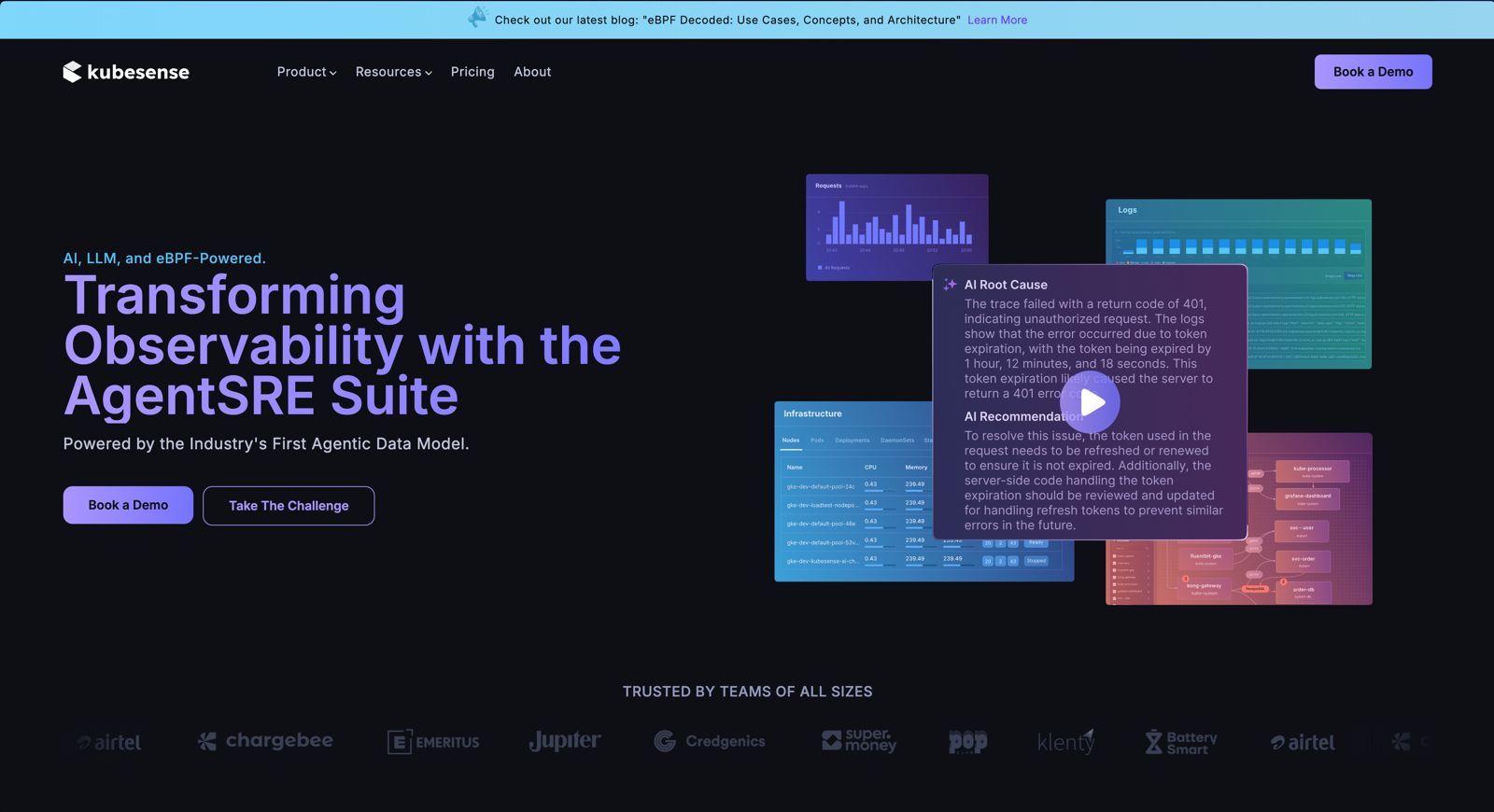Select the Pods tab in Infrastructure panel
The height and width of the screenshot is (812, 1494).
817,441
